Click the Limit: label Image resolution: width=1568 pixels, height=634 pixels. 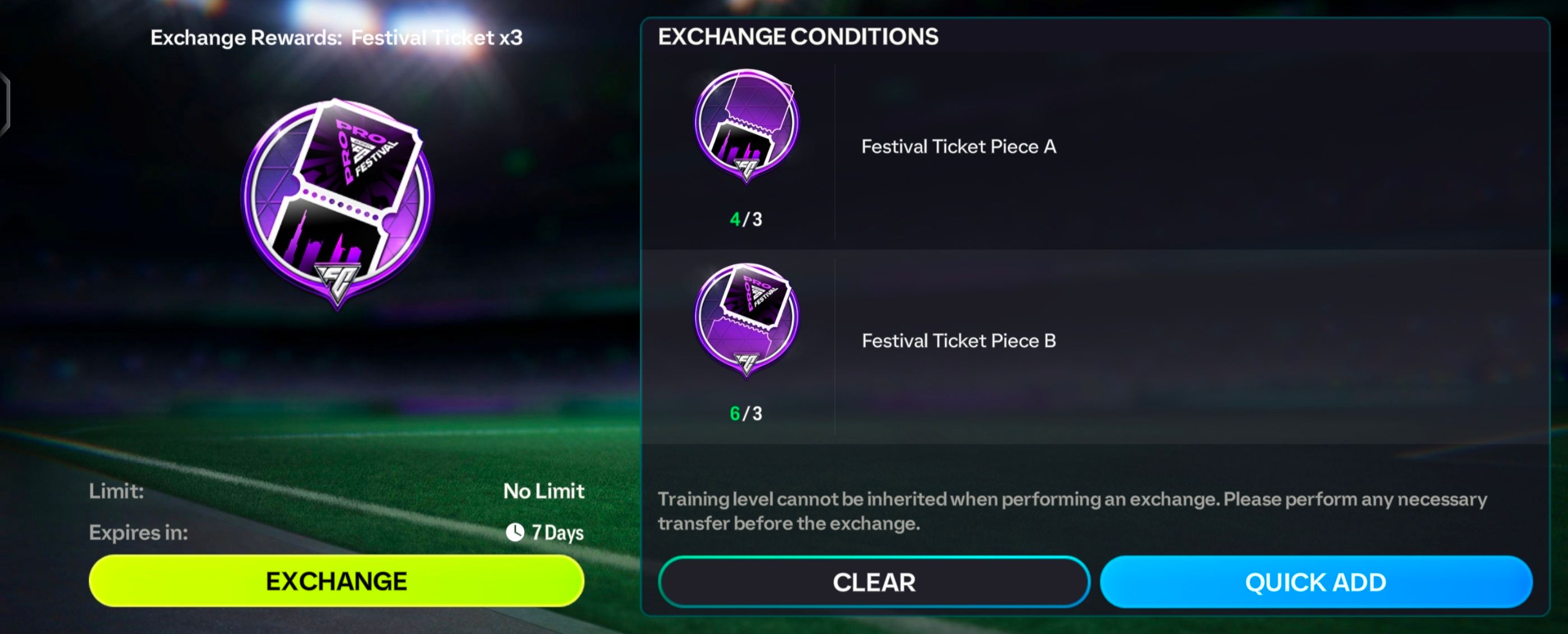[x=116, y=491]
